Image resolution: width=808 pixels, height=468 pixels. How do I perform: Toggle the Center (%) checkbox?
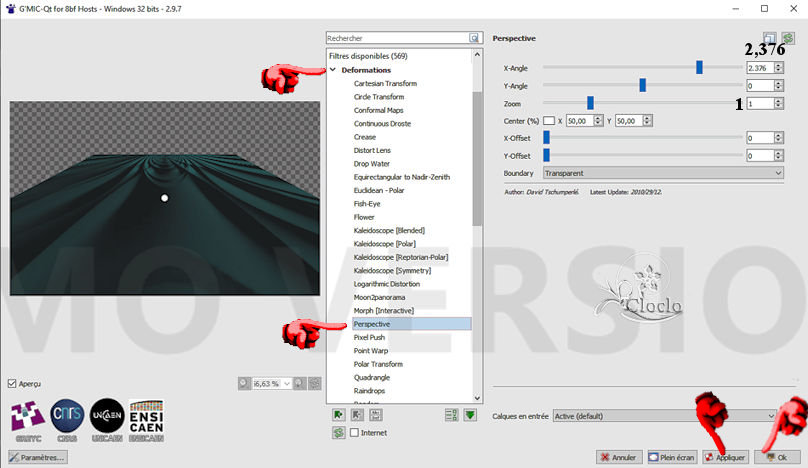tap(547, 120)
